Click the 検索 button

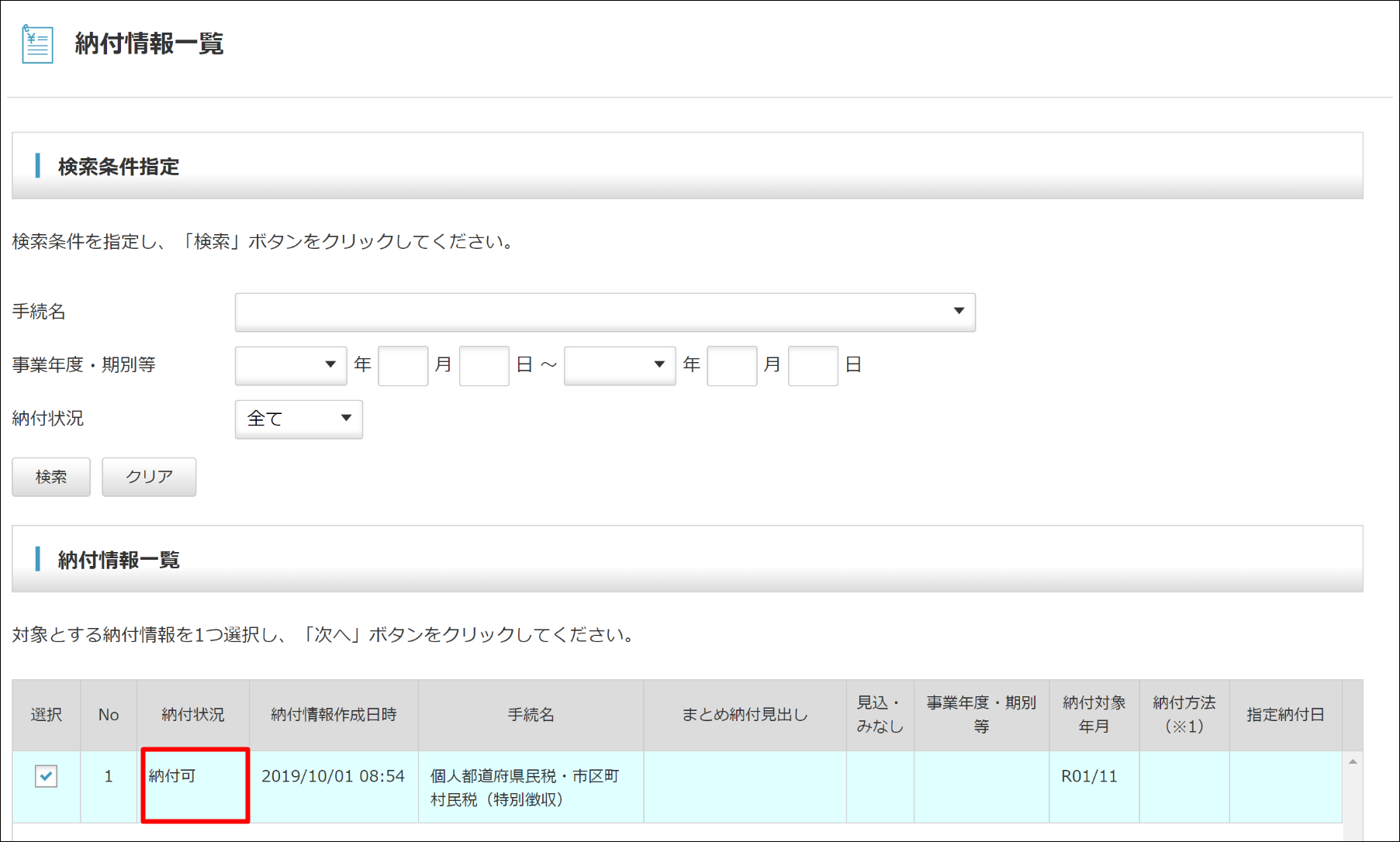point(51,477)
